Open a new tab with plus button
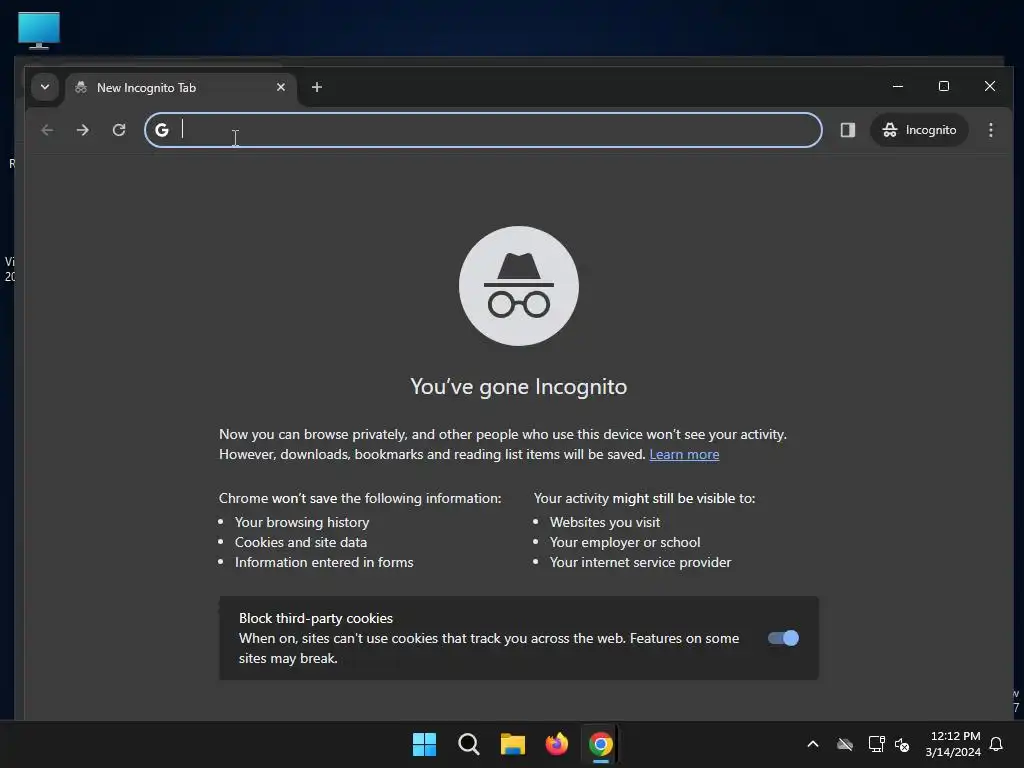 pos(317,87)
